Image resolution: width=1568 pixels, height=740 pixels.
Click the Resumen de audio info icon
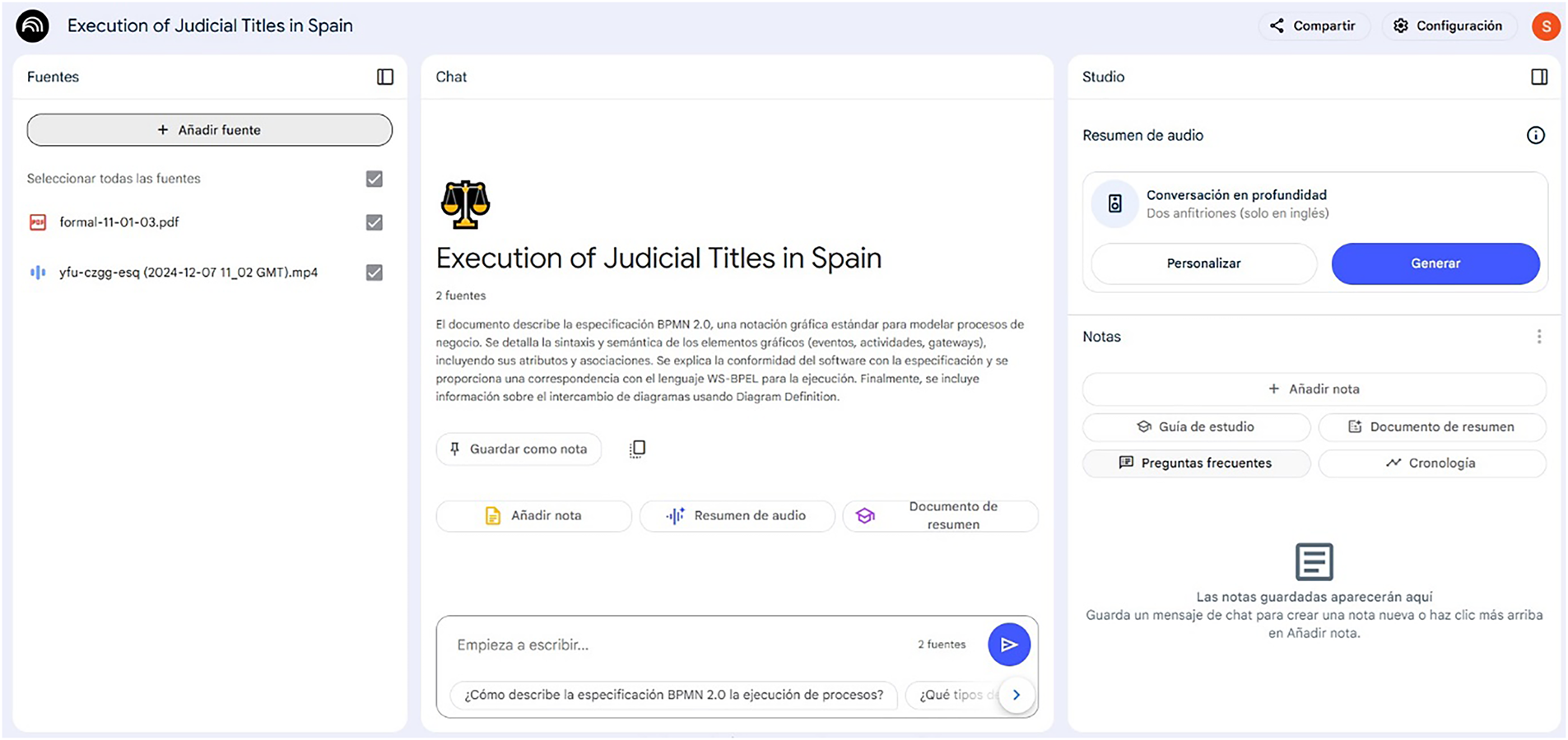[1535, 136]
